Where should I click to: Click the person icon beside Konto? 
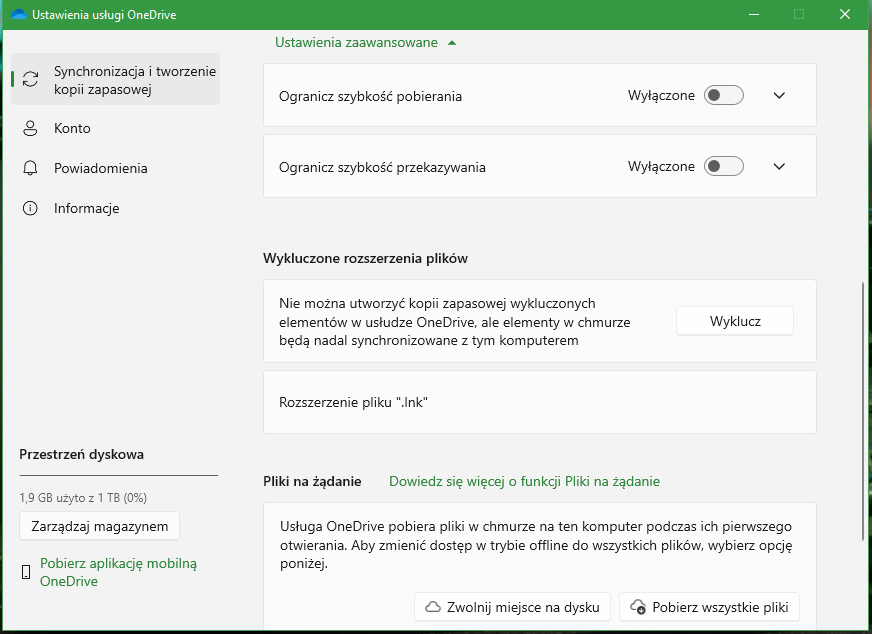(x=30, y=128)
